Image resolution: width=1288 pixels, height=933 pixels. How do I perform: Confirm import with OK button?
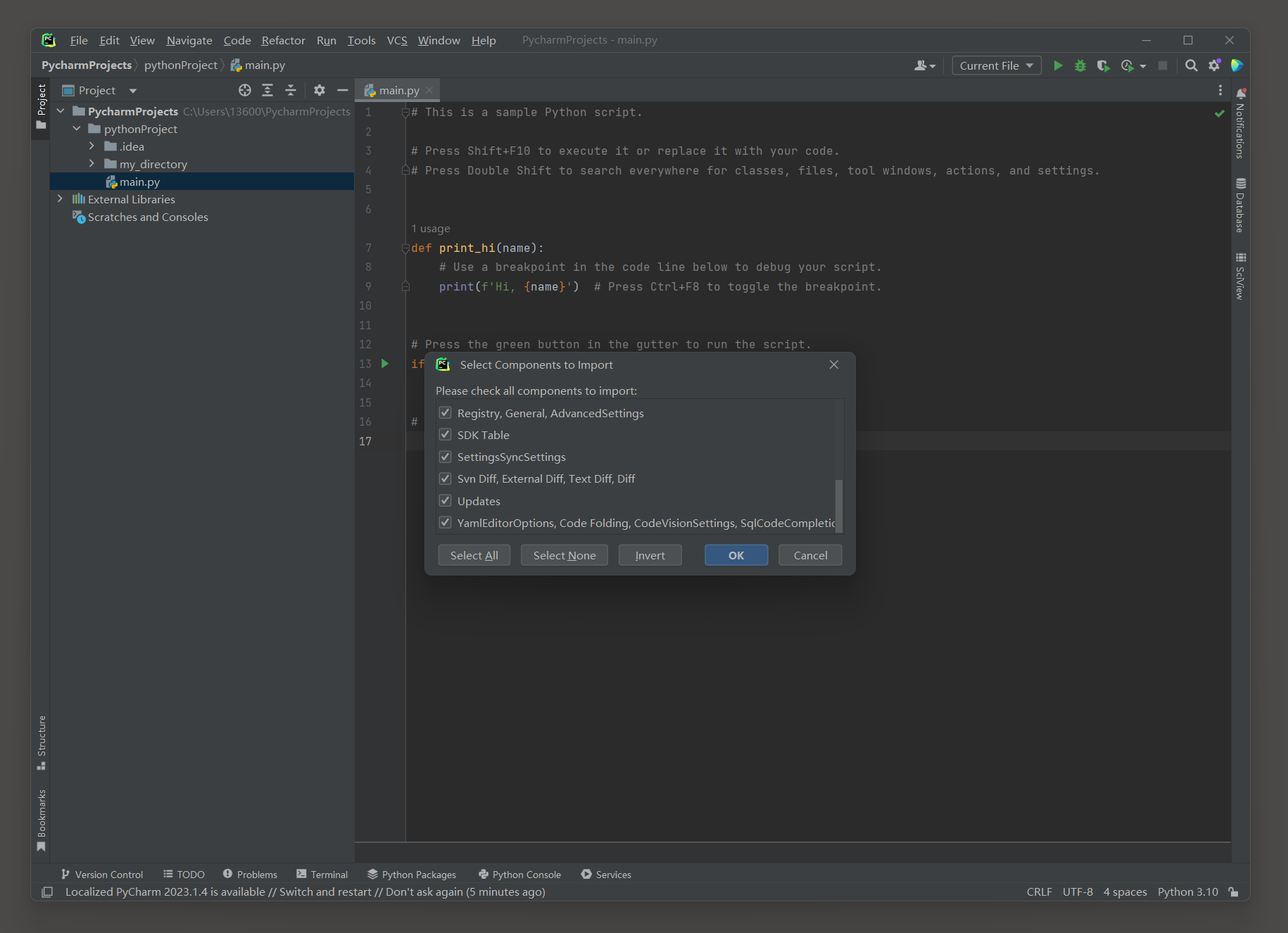736,555
